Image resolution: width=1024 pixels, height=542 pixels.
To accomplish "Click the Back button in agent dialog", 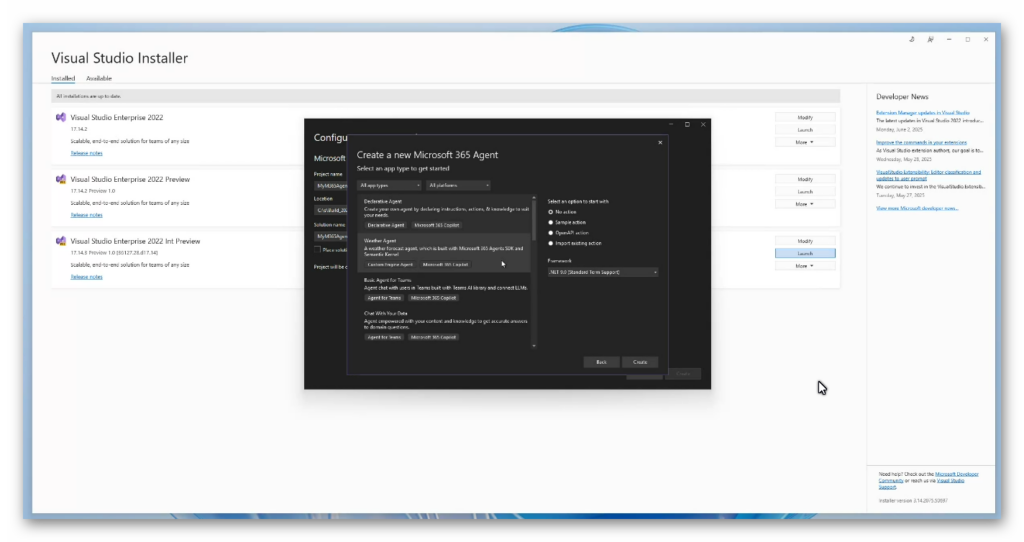I will 601,362.
